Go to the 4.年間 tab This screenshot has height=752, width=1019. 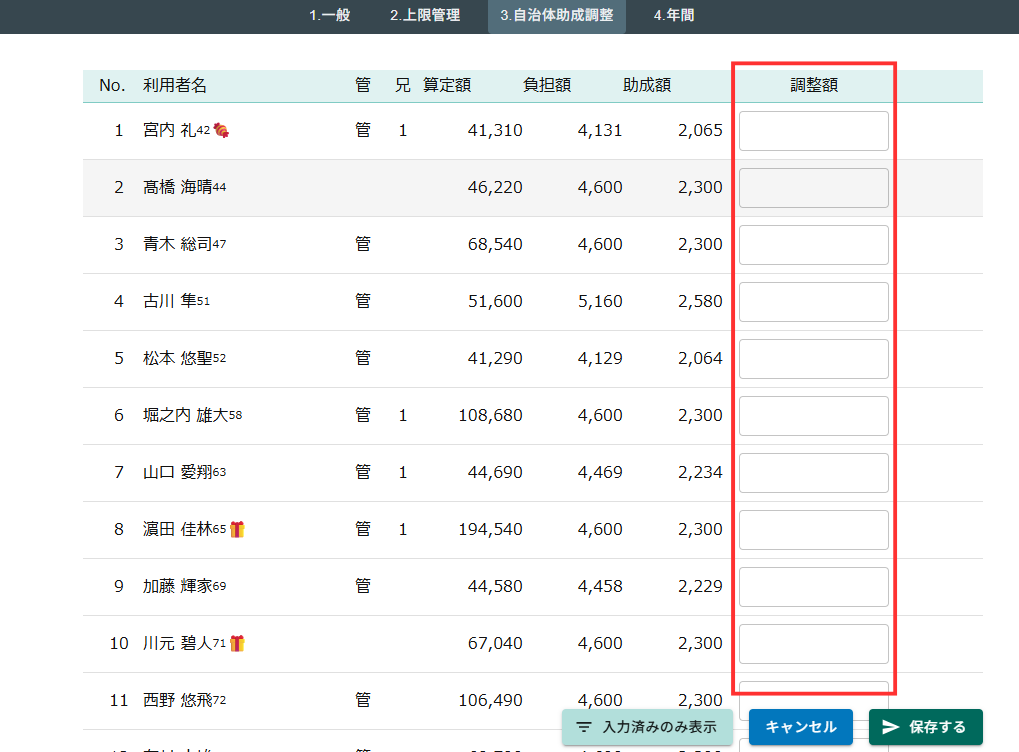pos(674,16)
